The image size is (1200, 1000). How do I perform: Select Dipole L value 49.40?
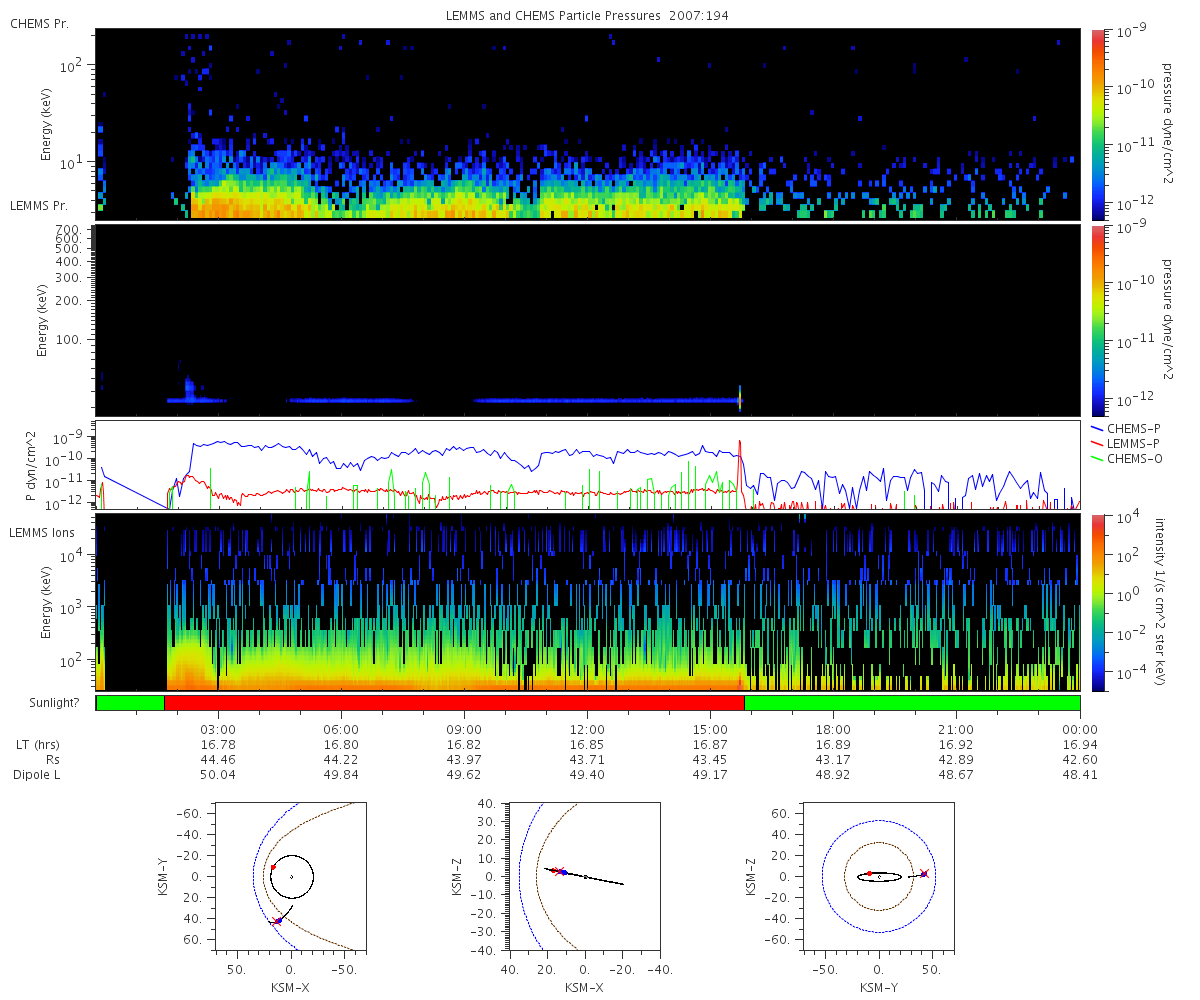point(587,775)
